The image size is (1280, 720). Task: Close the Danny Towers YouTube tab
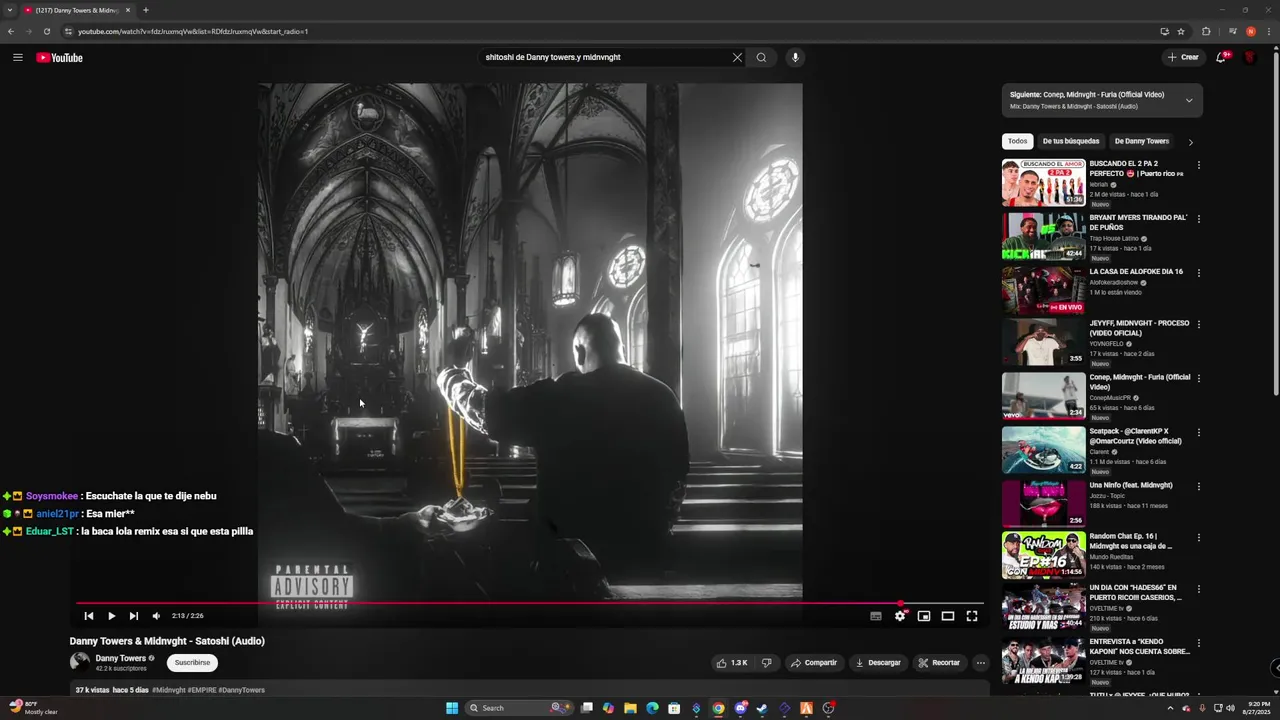[128, 10]
